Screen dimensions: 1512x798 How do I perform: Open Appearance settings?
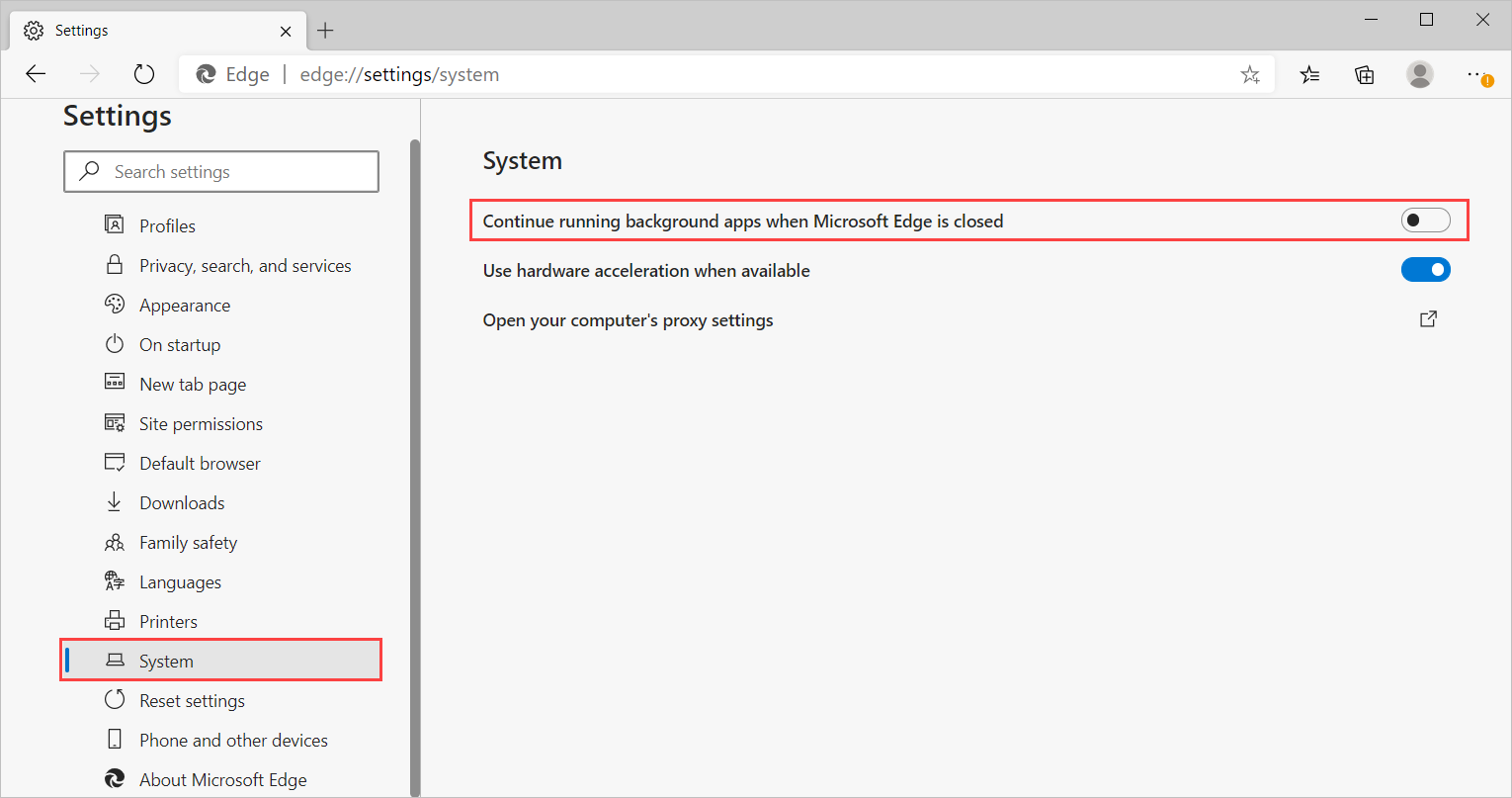[185, 306]
